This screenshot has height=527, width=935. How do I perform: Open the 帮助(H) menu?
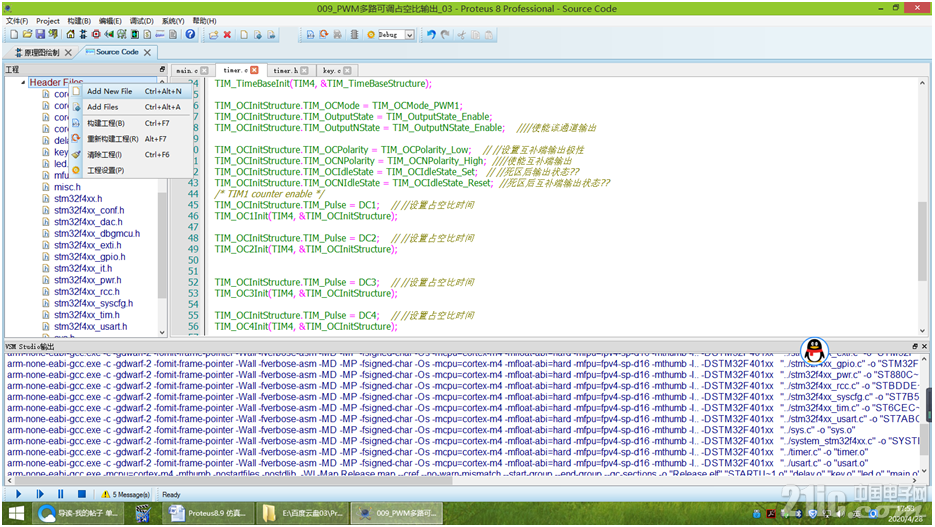pos(205,21)
